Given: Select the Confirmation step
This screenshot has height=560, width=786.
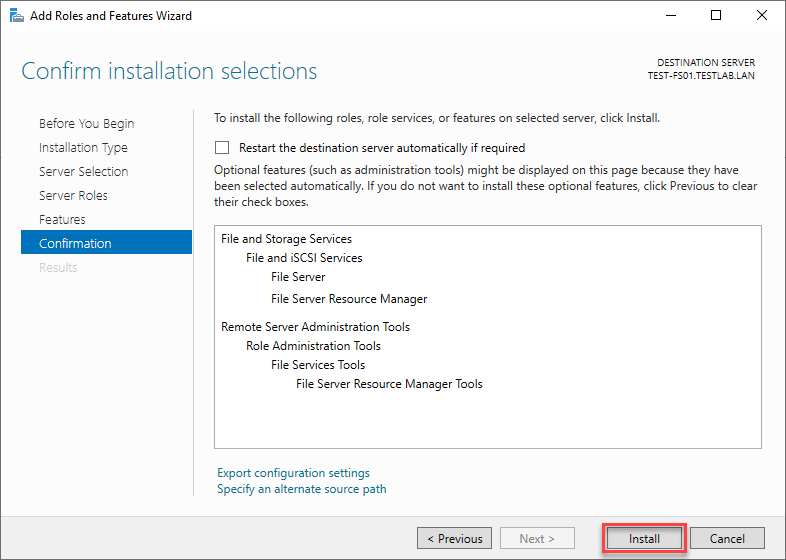Looking at the screenshot, I should click(x=106, y=243).
